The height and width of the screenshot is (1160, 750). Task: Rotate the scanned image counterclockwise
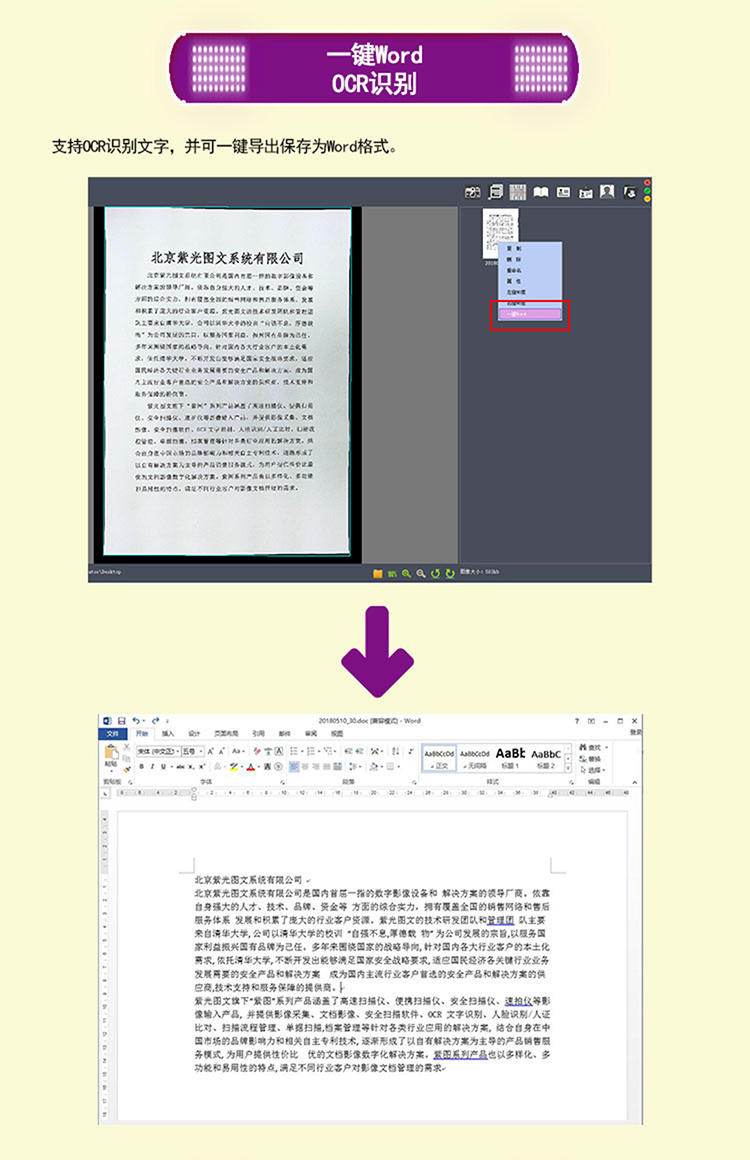tap(435, 573)
